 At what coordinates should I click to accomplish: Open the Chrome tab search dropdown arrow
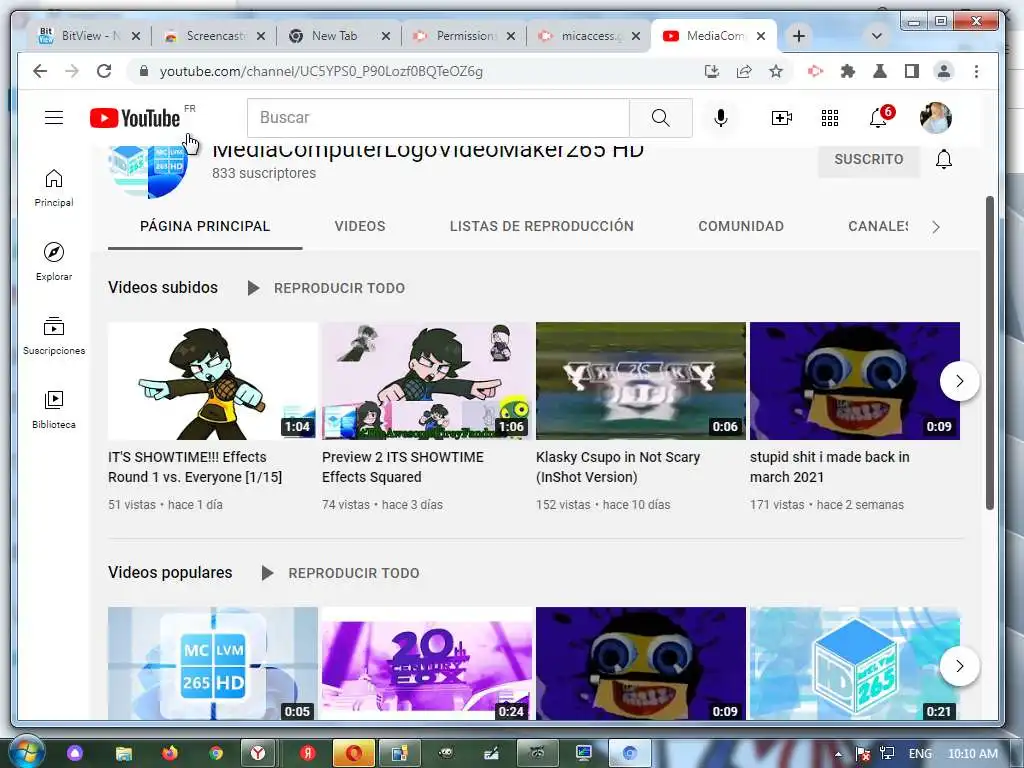pyautogui.click(x=876, y=36)
